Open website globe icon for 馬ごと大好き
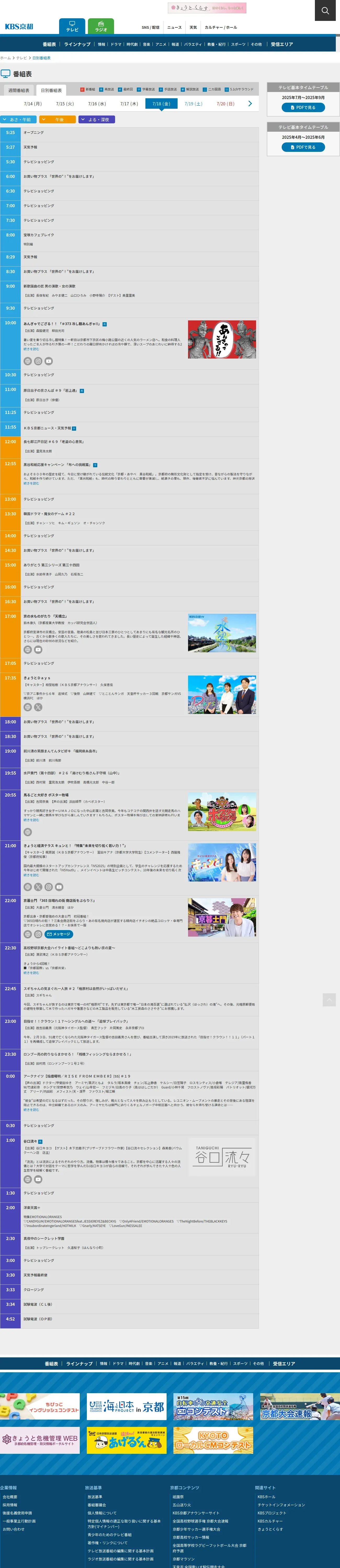The image size is (340, 1568). (x=27, y=832)
